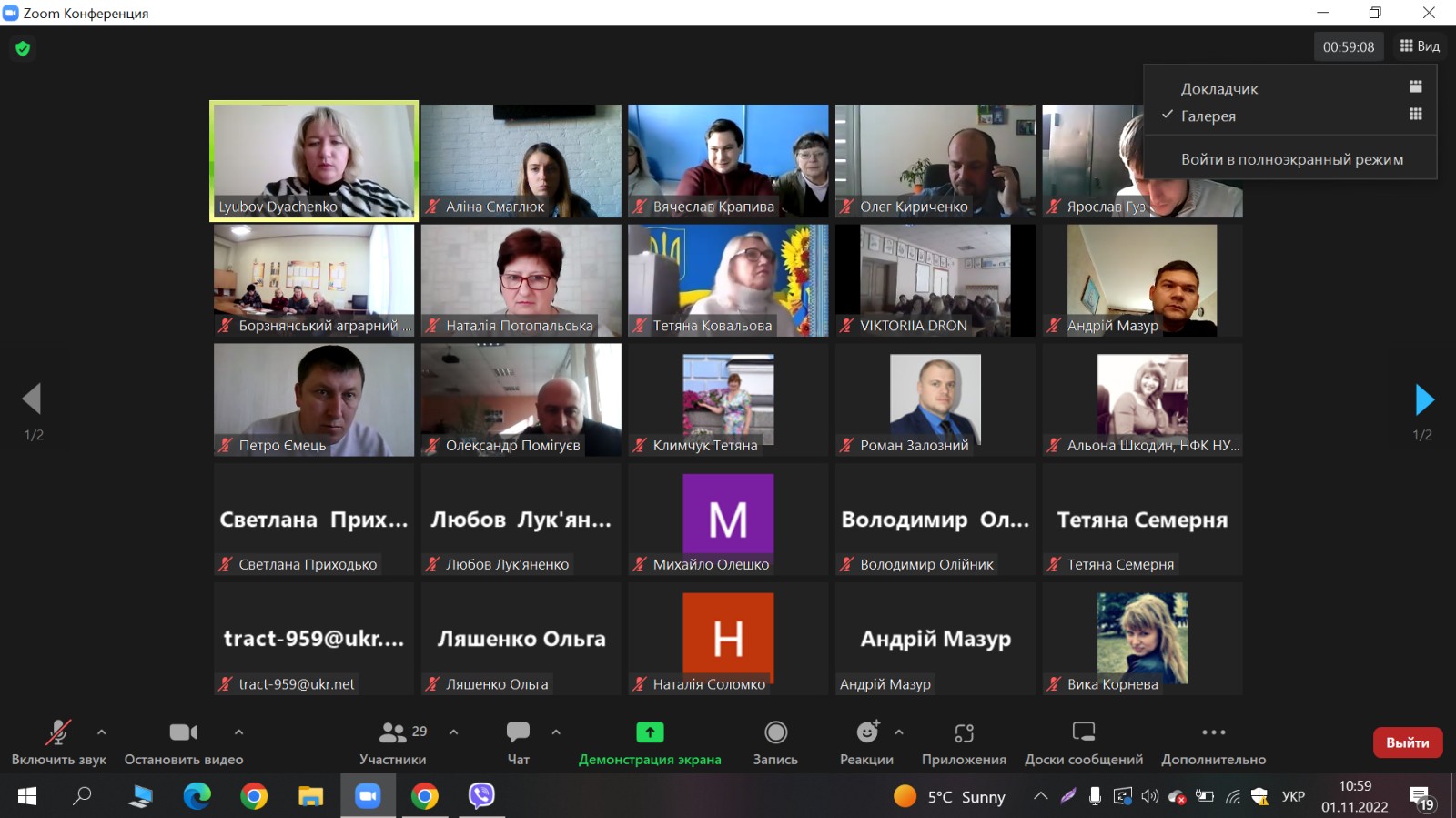Select VIKTORIIA DRON video tile
The width and height of the screenshot is (1456, 818).
coord(935,280)
